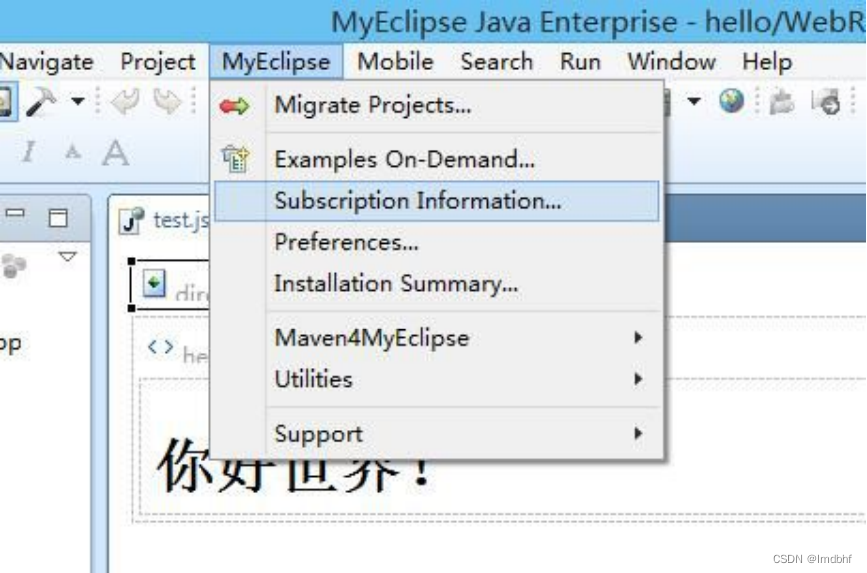The width and height of the screenshot is (867, 573).
Task: Click the redo forward arrow icon
Action: pyautogui.click(x=167, y=102)
